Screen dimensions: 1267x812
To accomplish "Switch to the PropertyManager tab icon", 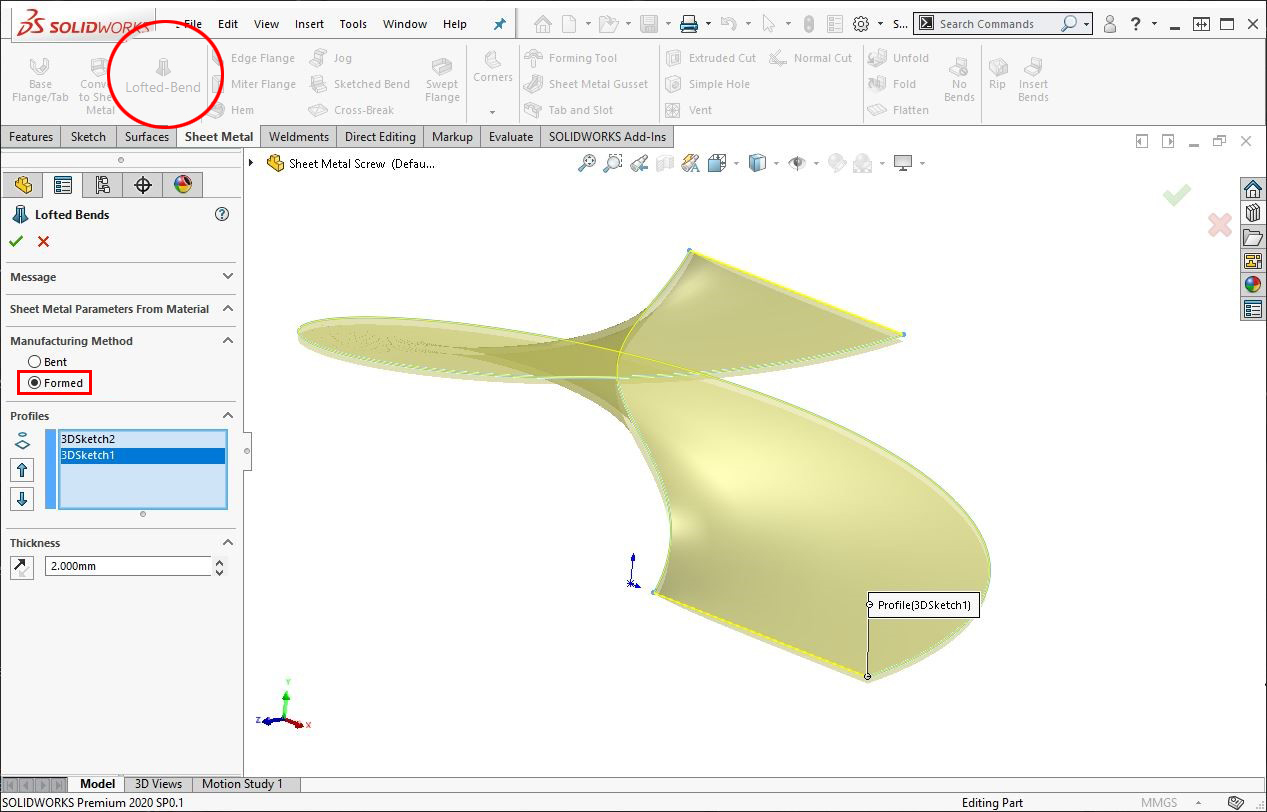I will [63, 185].
